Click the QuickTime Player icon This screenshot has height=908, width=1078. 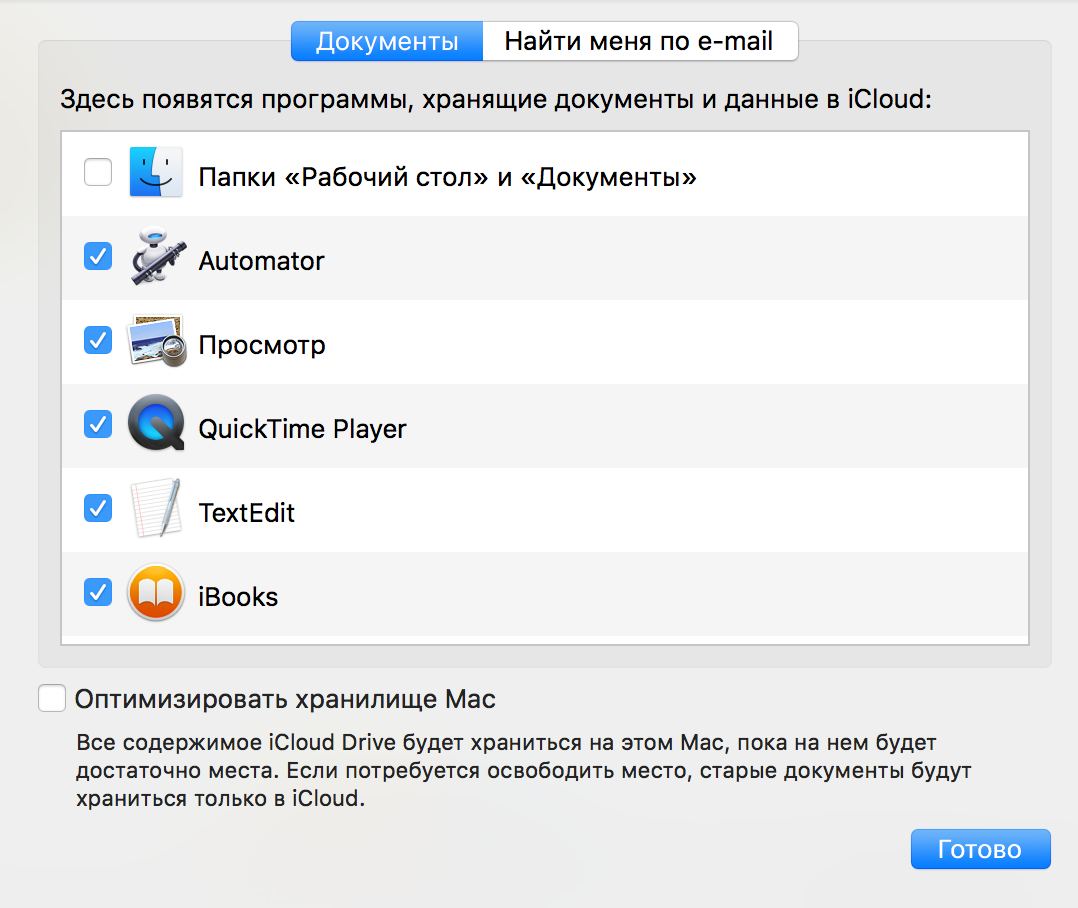(x=156, y=423)
